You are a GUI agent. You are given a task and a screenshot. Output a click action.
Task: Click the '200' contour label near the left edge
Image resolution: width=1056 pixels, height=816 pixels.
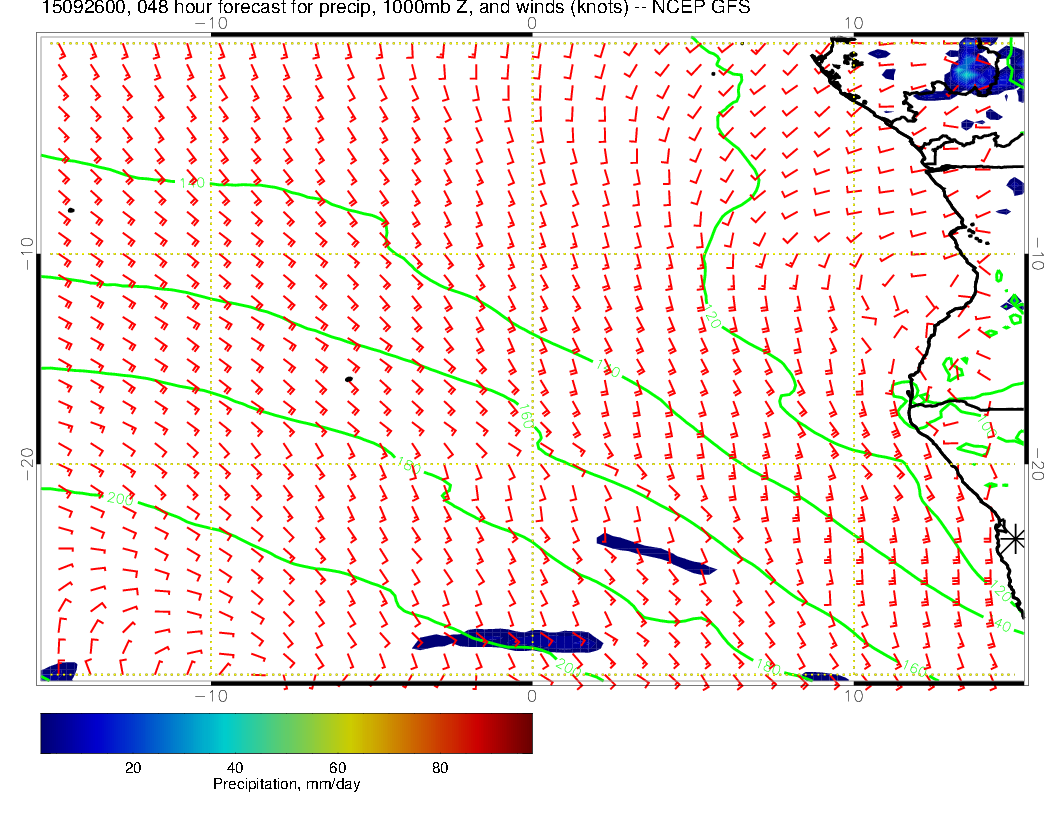click(120, 499)
